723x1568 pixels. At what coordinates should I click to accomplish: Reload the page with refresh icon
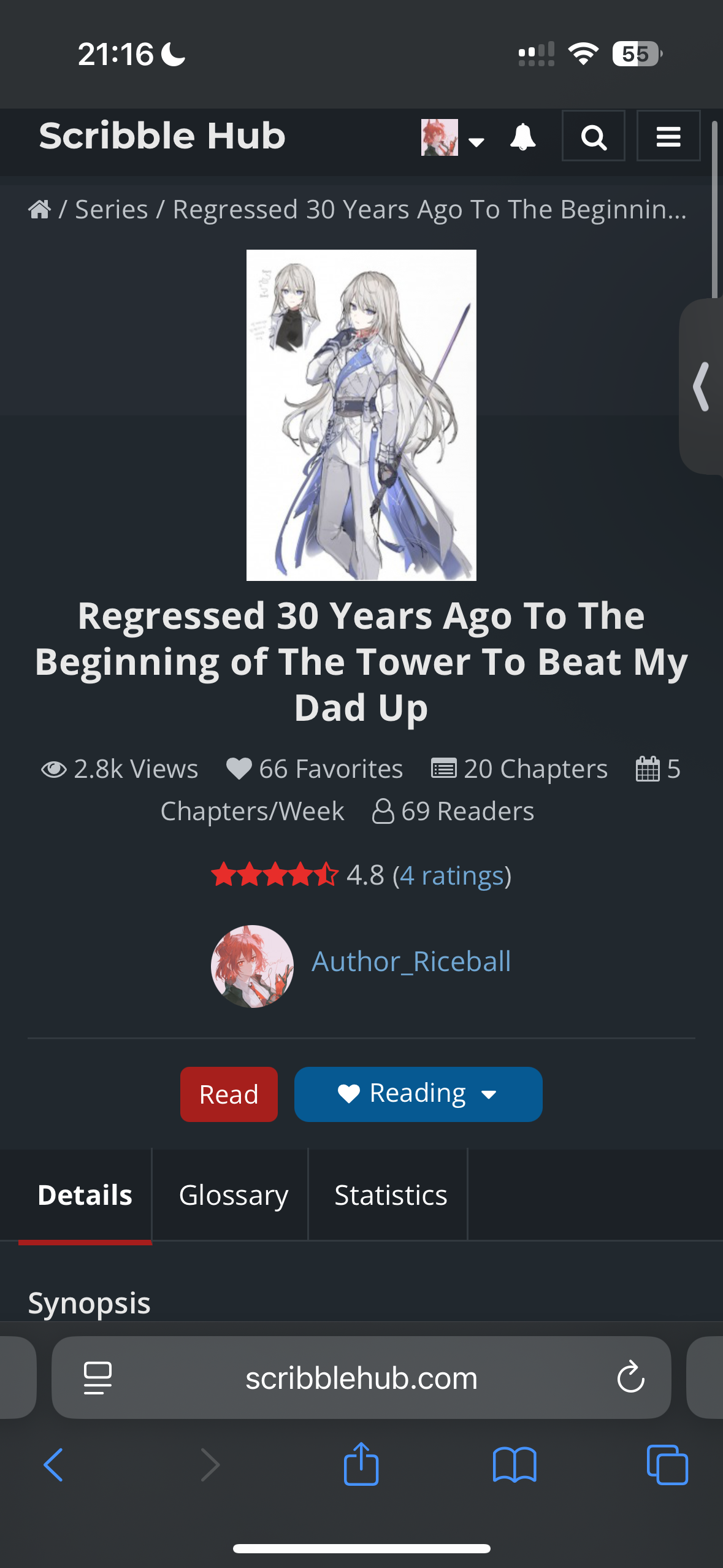tap(631, 1377)
